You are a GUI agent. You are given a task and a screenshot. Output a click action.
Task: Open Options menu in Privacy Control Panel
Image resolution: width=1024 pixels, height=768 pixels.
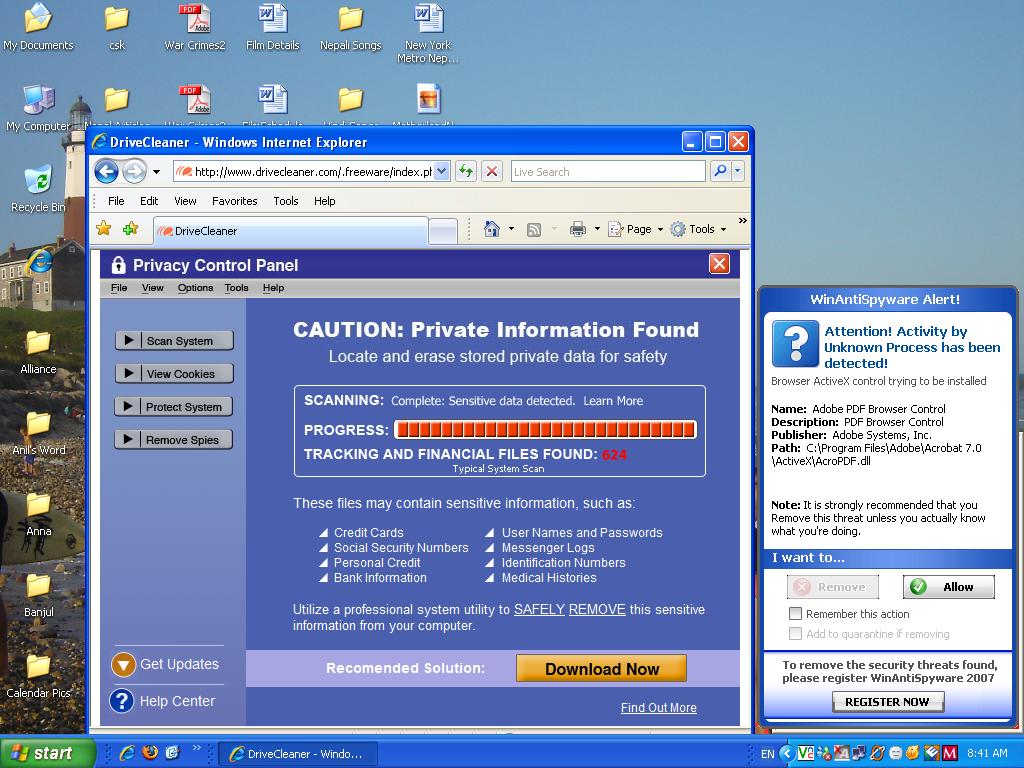coord(195,288)
